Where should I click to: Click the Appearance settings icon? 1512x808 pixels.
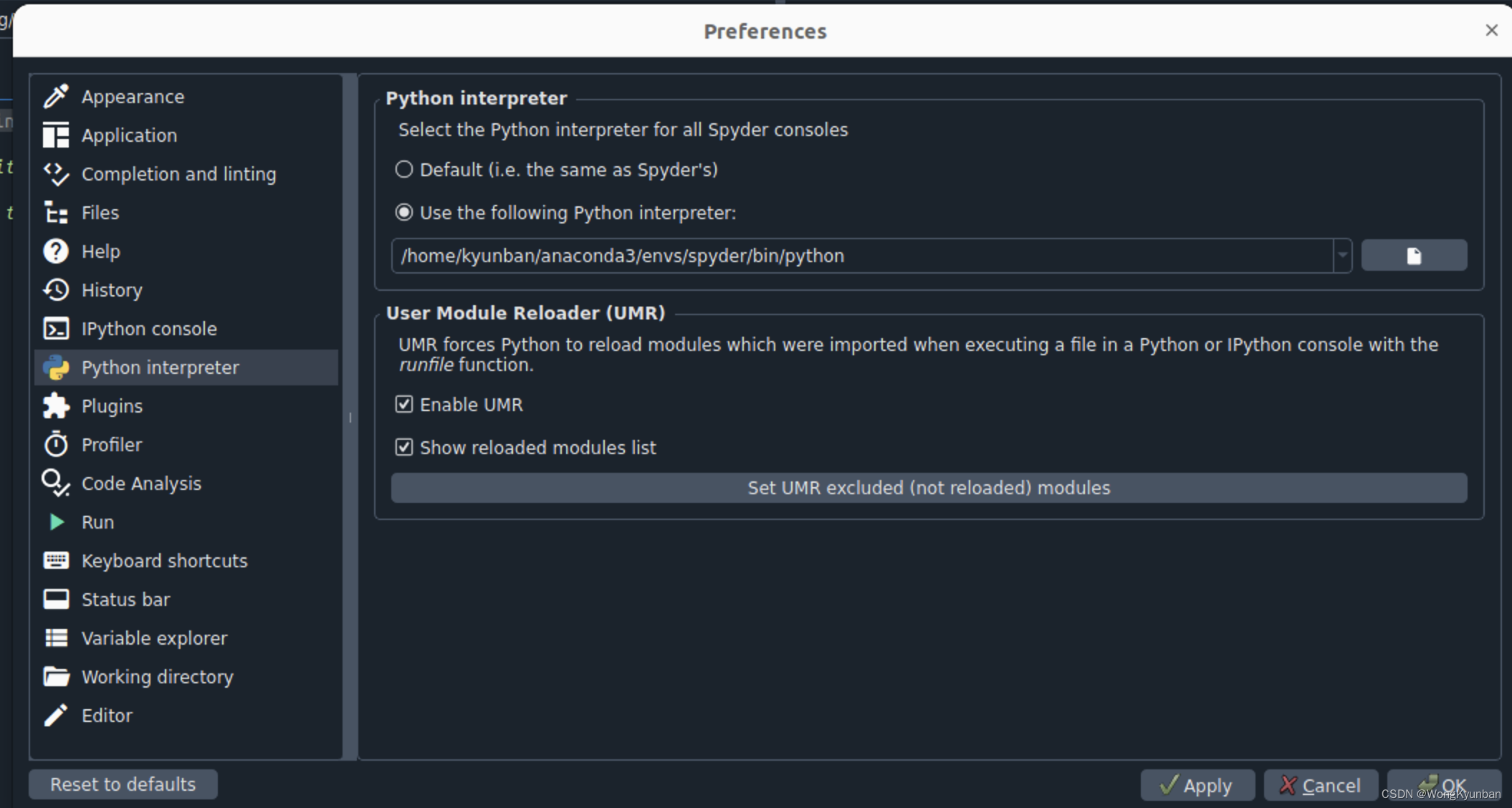click(56, 96)
